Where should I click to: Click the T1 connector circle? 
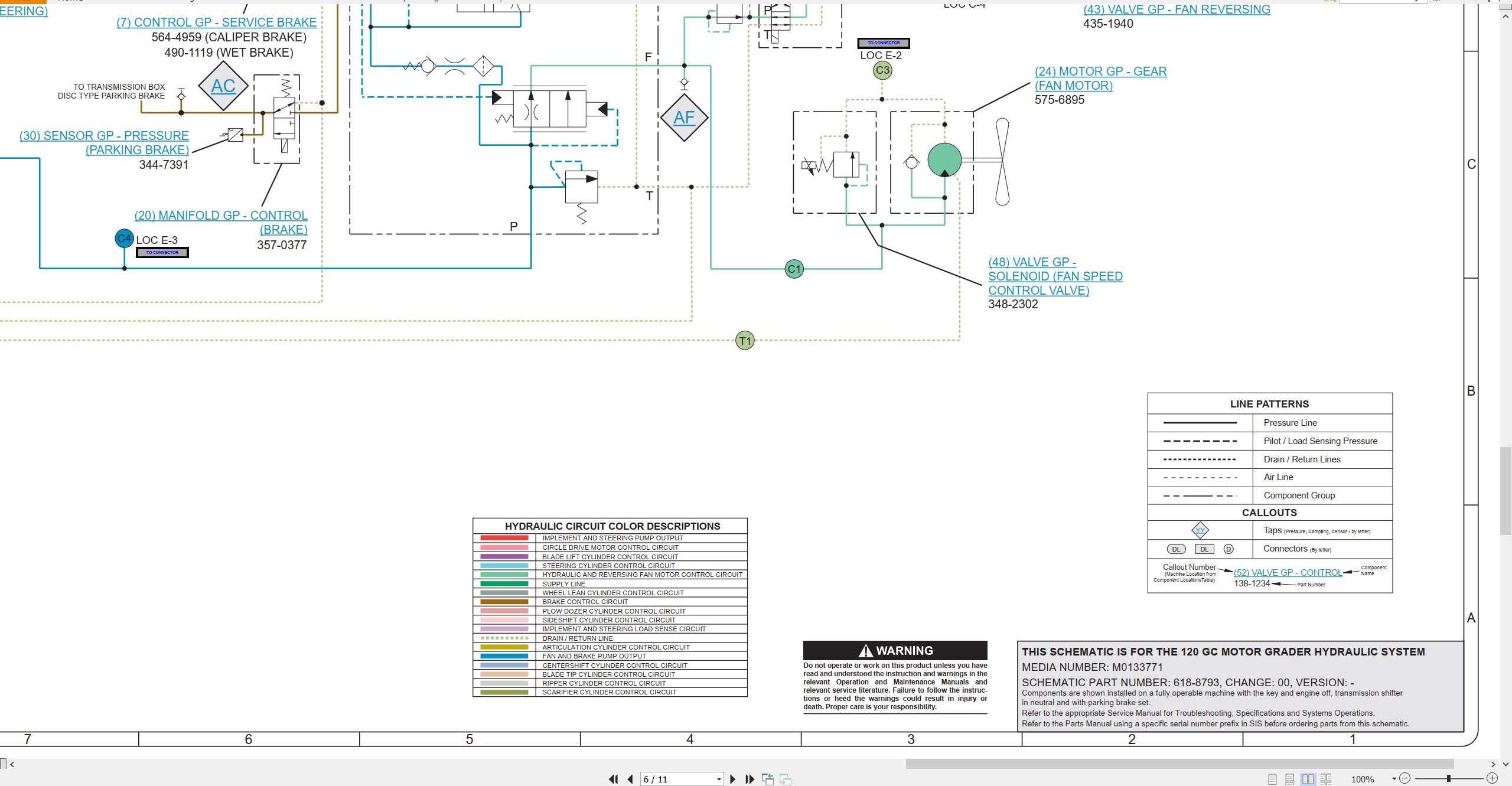click(x=745, y=341)
